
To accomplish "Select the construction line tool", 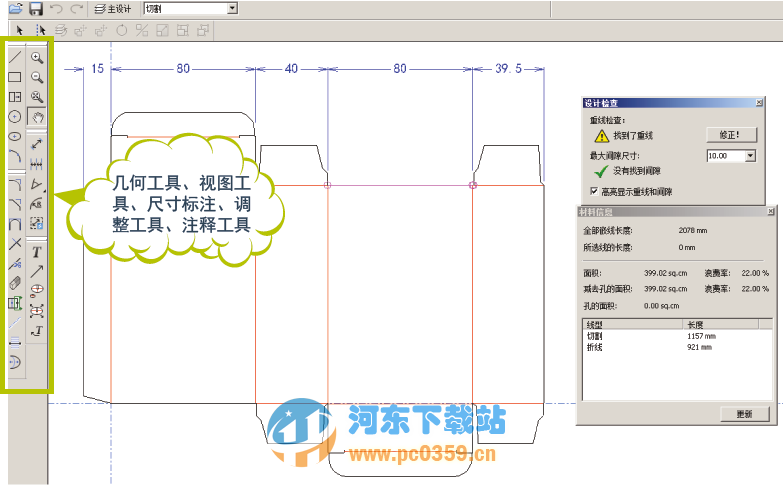I will point(15,323).
